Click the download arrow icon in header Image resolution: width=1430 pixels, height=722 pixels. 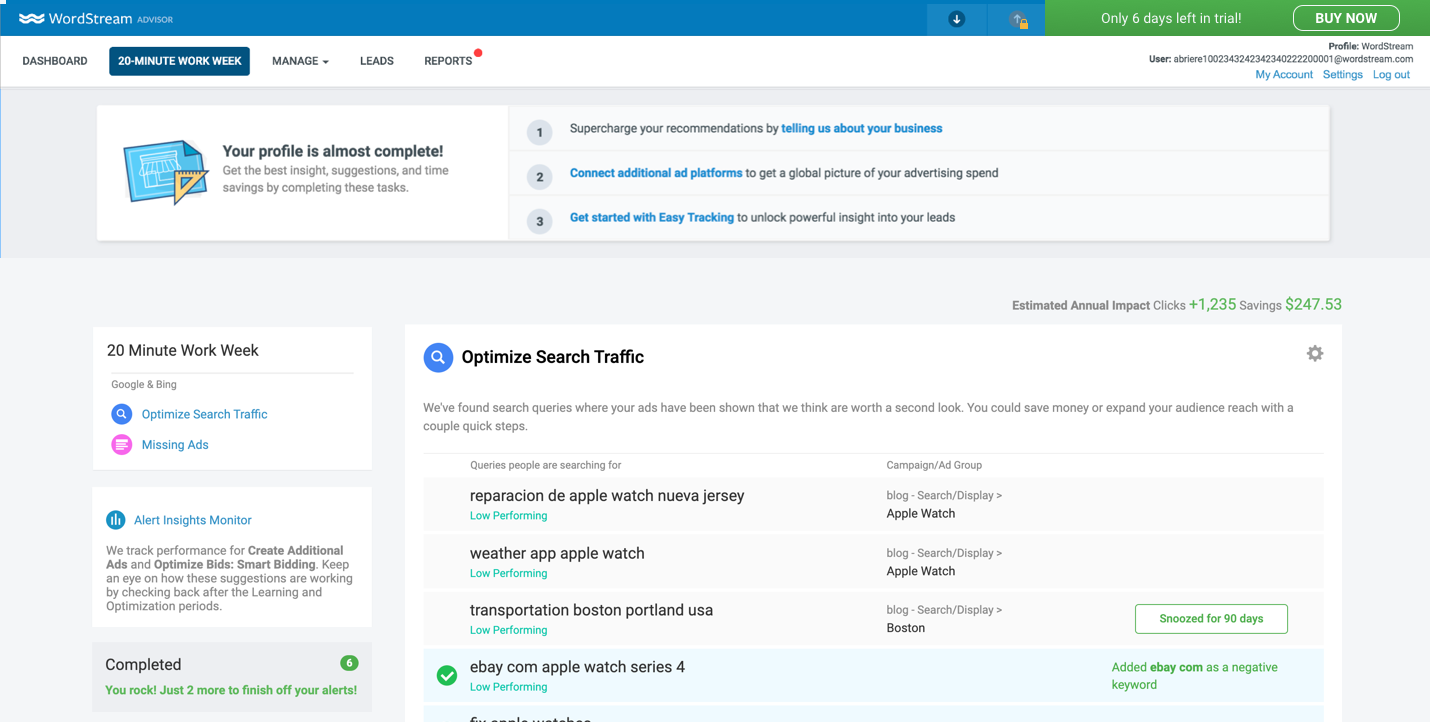tap(957, 19)
